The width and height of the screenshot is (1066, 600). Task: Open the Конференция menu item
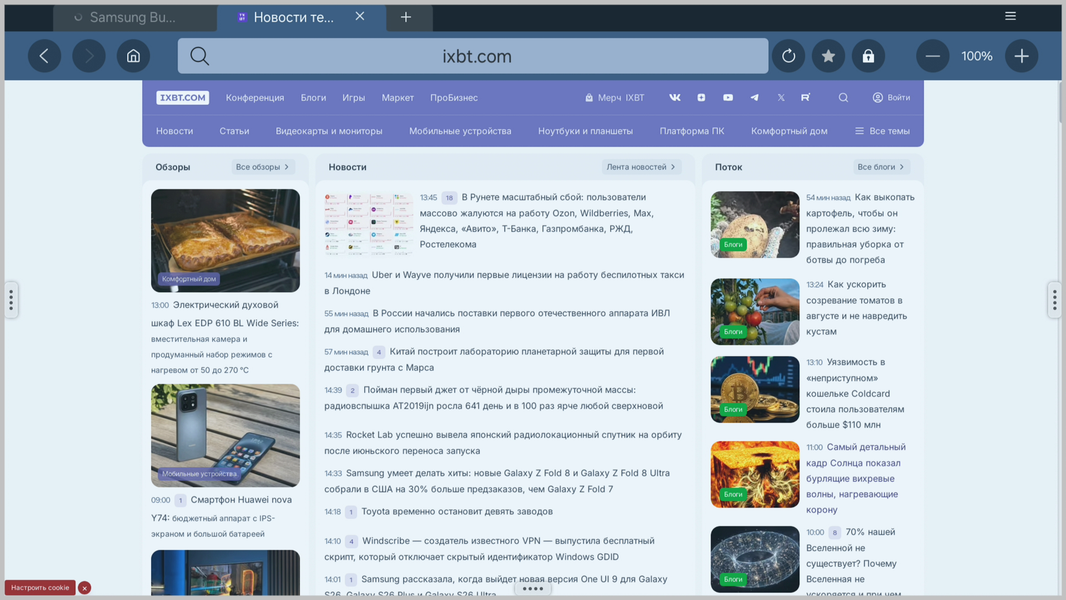click(x=255, y=97)
